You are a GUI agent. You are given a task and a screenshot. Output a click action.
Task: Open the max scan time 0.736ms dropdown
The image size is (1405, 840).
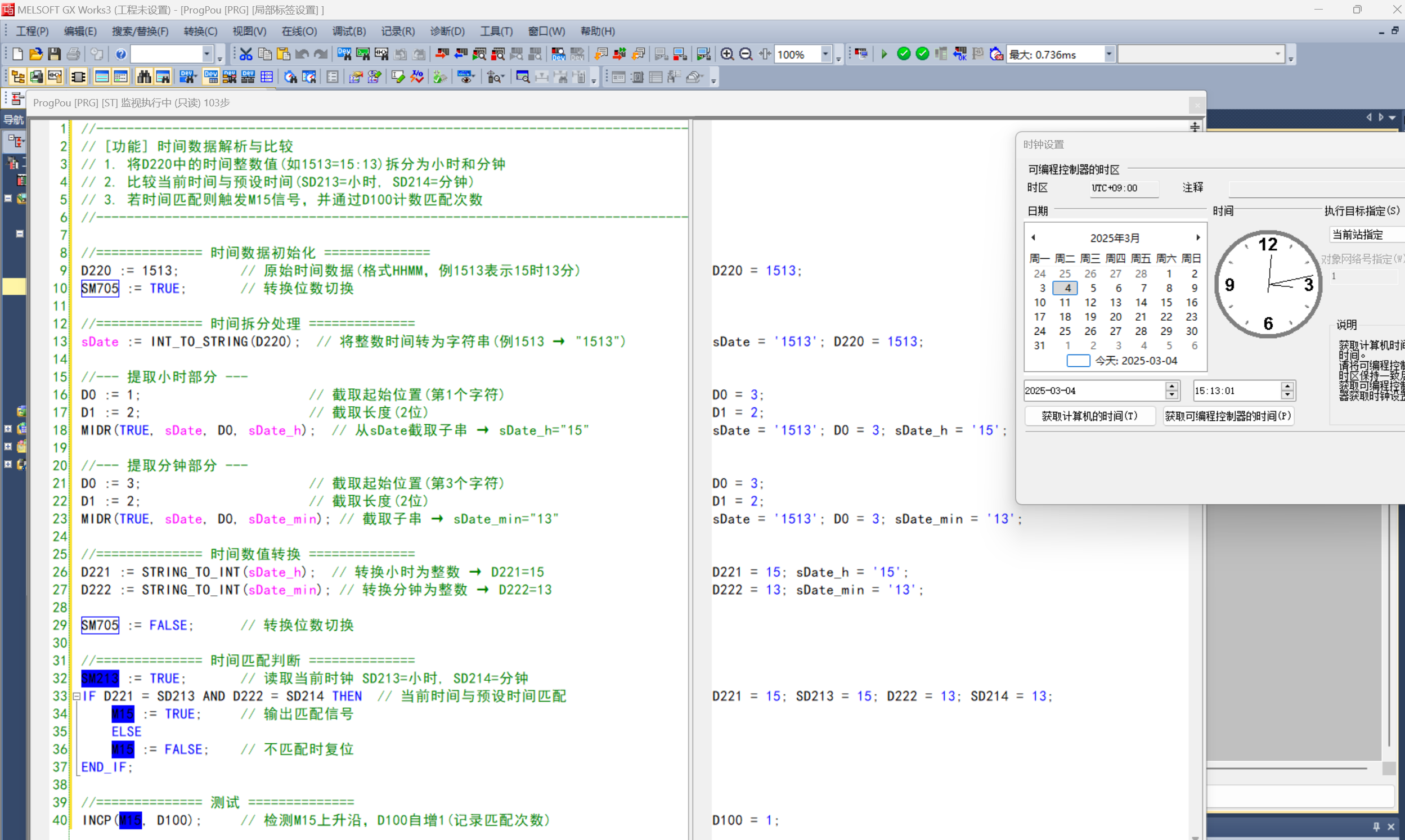pyautogui.click(x=1109, y=55)
